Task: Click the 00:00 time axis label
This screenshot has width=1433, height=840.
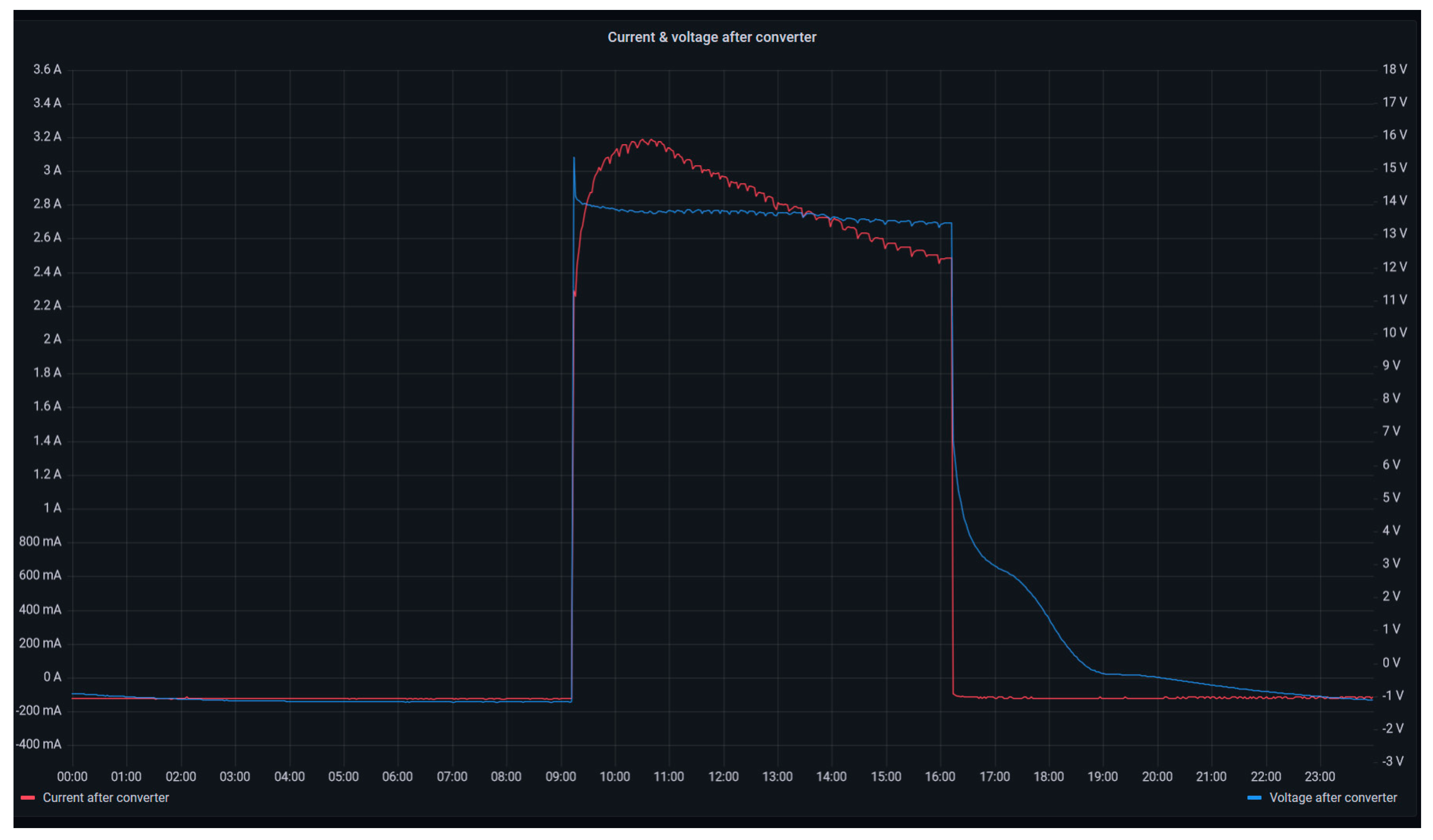Action: pyautogui.click(x=72, y=776)
